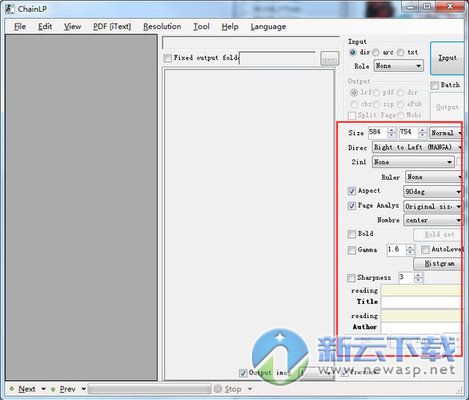
Task: Click the Title reading input field
Action: (x=421, y=290)
